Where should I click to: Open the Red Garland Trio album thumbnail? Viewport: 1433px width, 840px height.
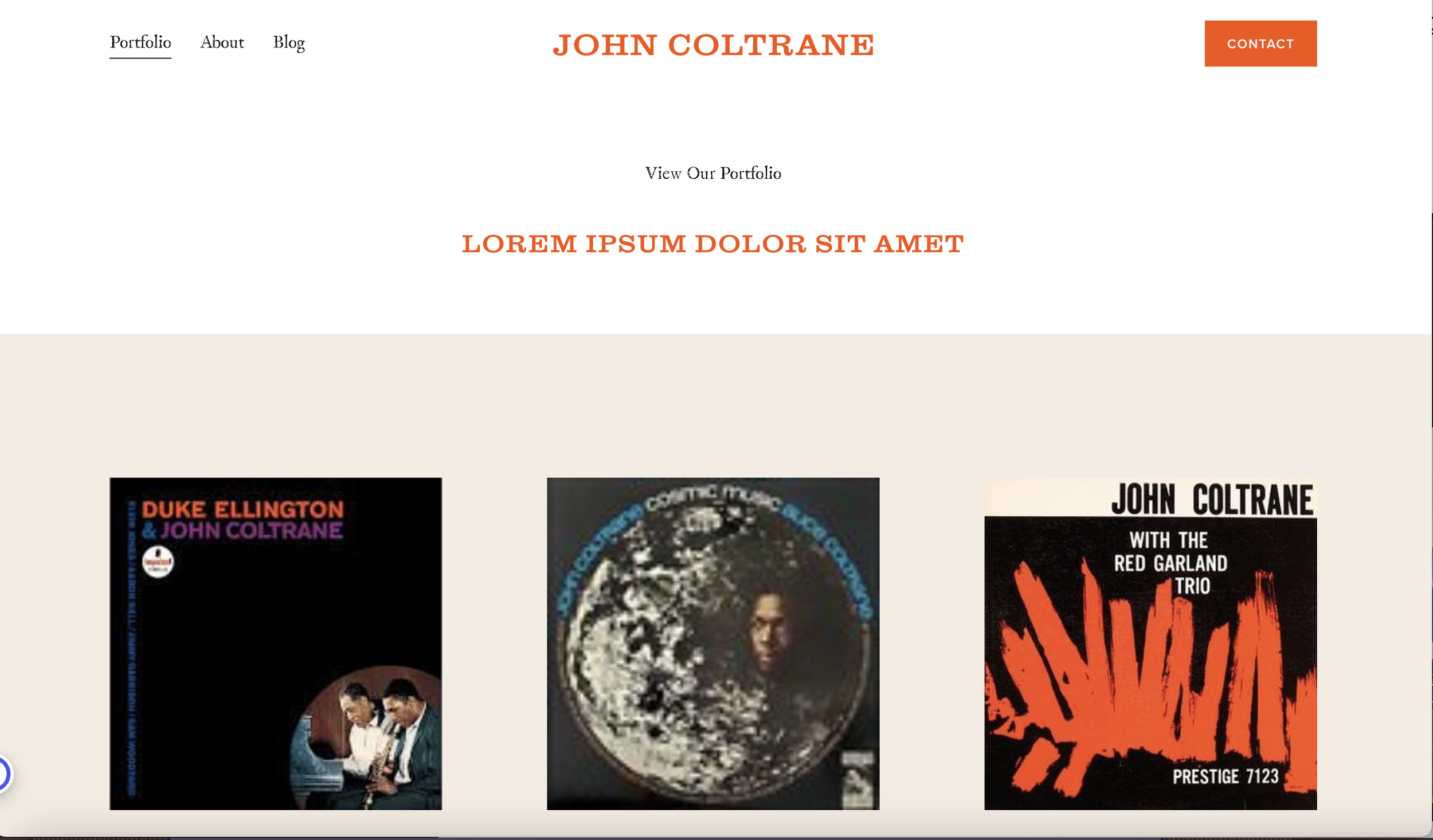pyautogui.click(x=1150, y=643)
